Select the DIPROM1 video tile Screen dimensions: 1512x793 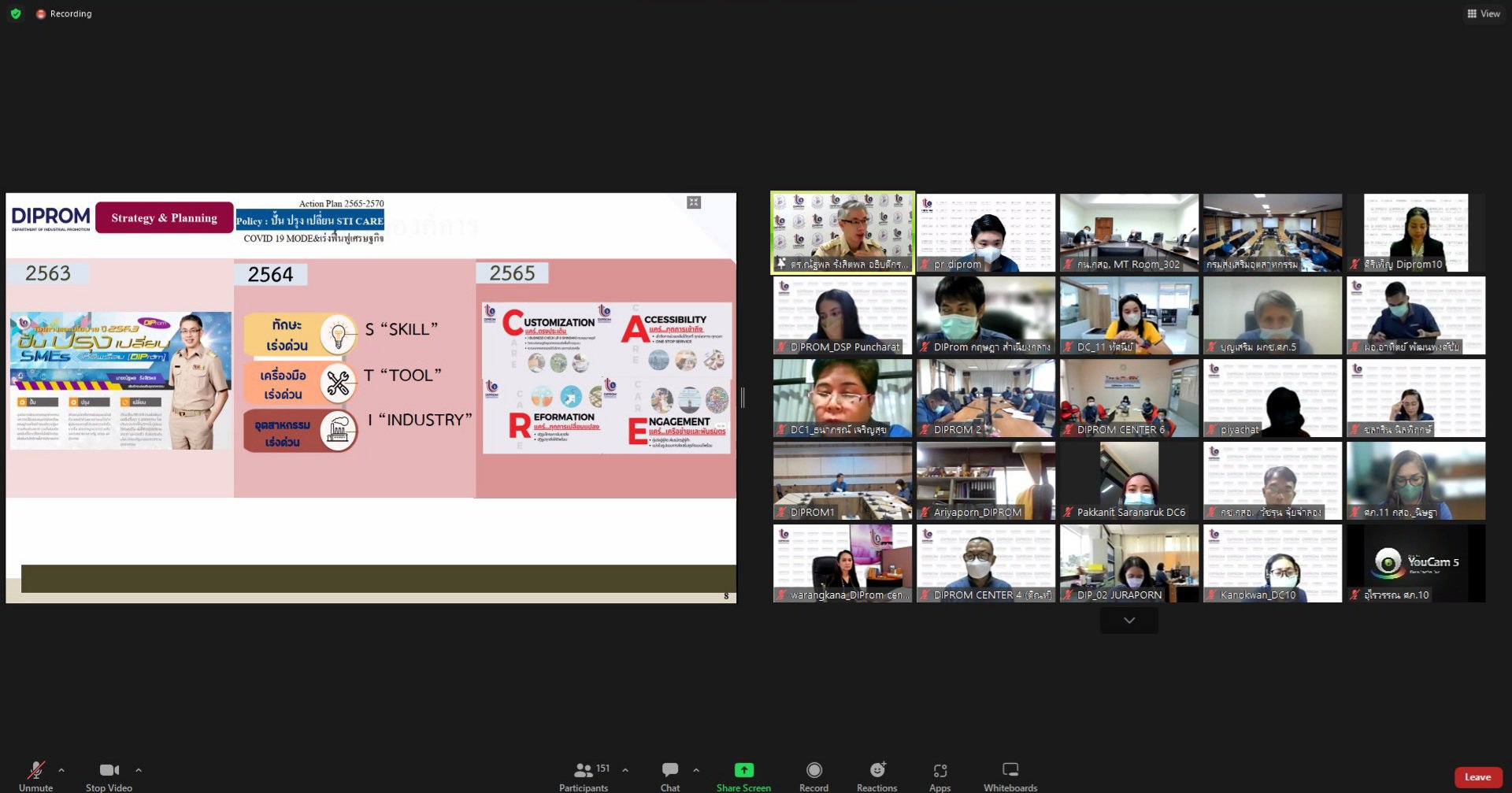843,480
